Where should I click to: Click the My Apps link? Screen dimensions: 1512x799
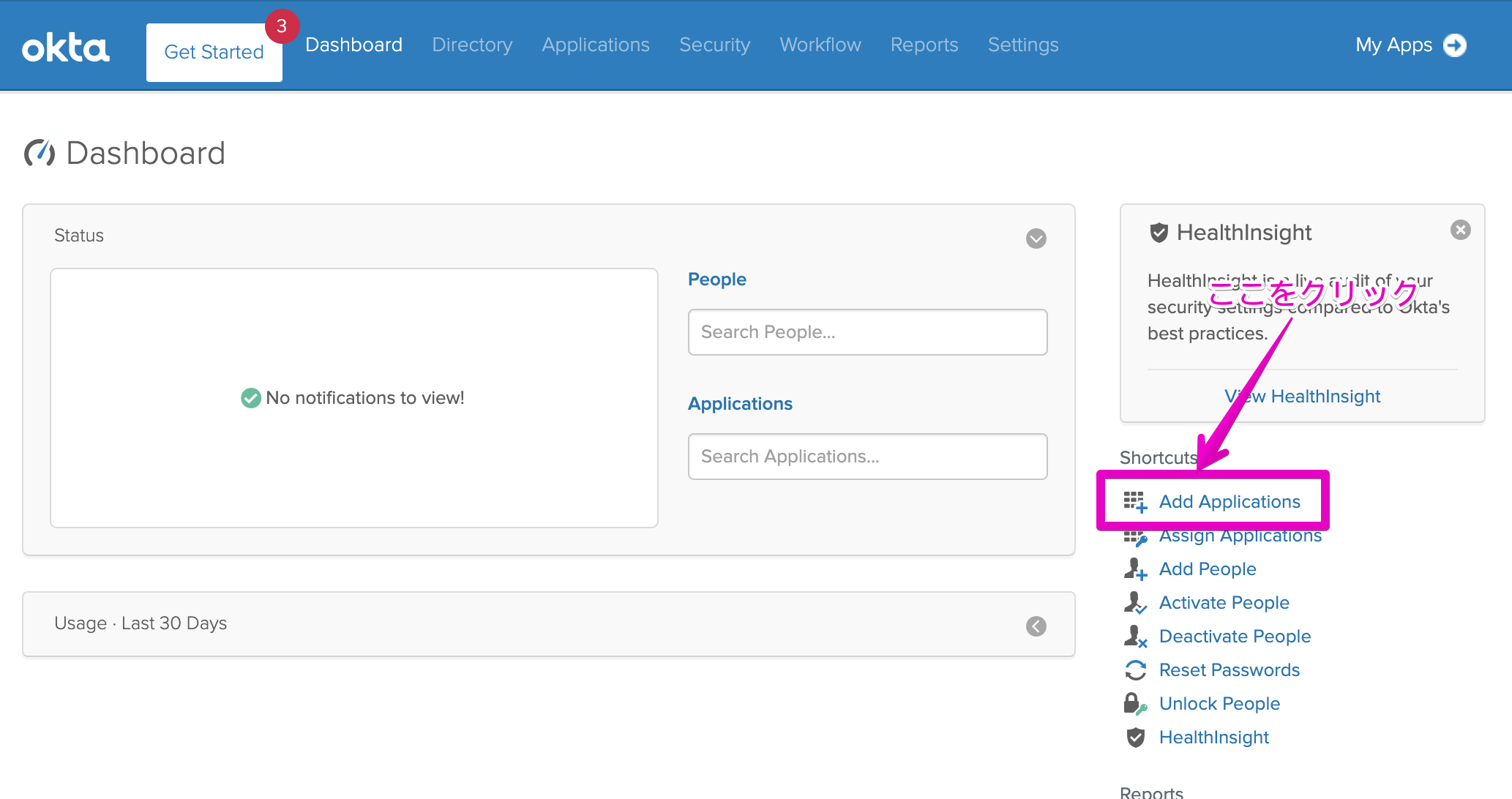[x=1393, y=45]
